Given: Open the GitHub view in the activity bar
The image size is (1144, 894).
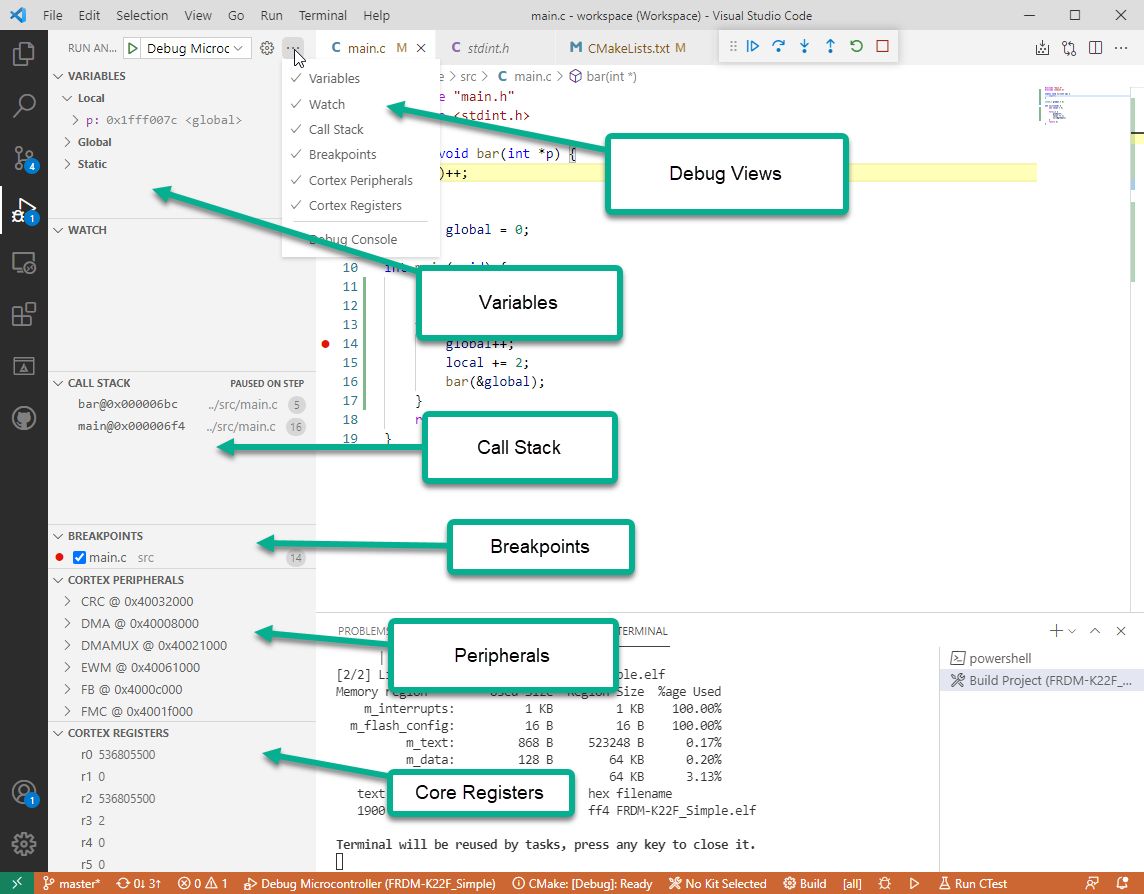Looking at the screenshot, I should click(23, 418).
